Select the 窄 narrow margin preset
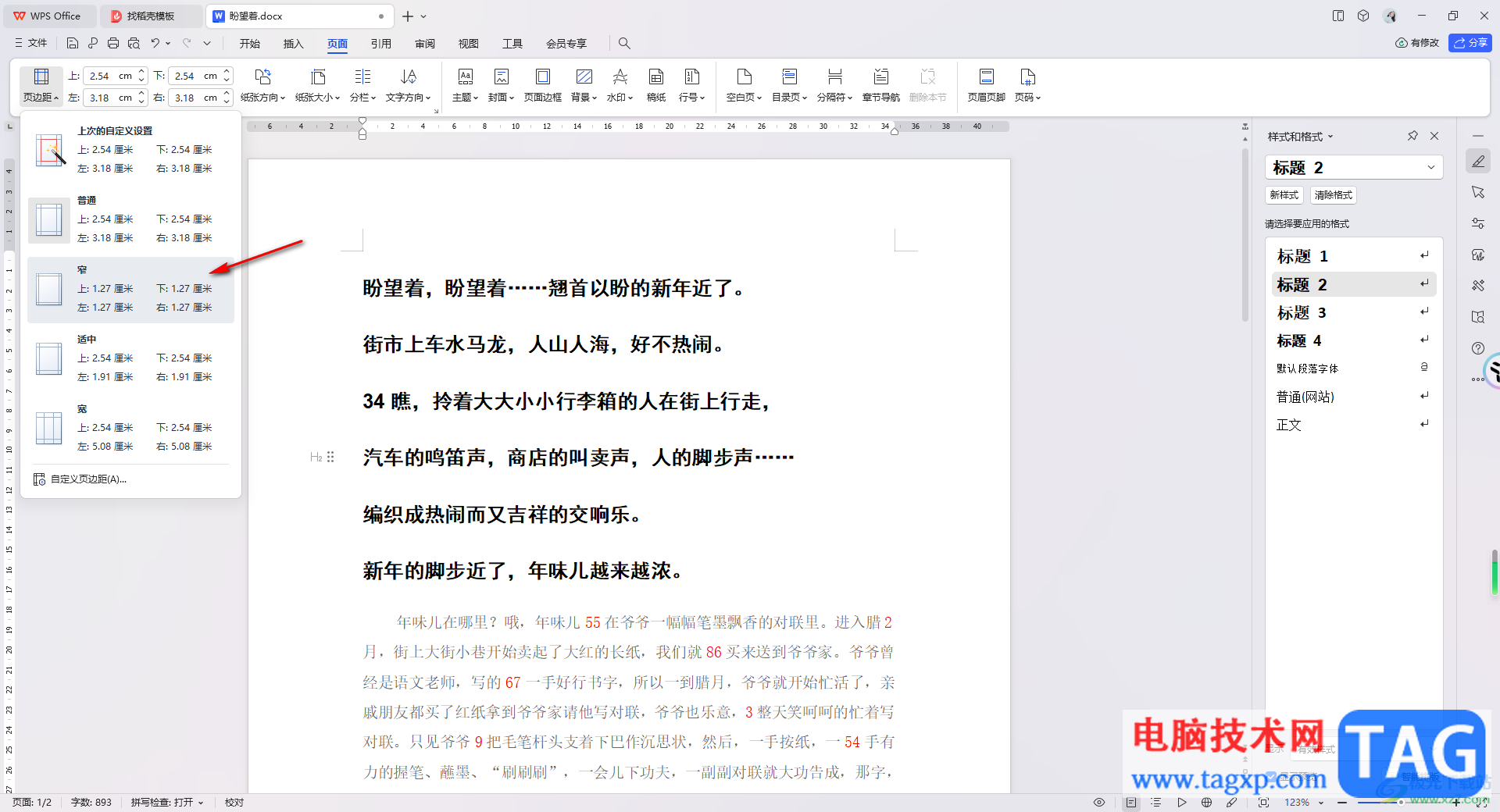Screen dimensions: 1500x812 click(x=130, y=290)
